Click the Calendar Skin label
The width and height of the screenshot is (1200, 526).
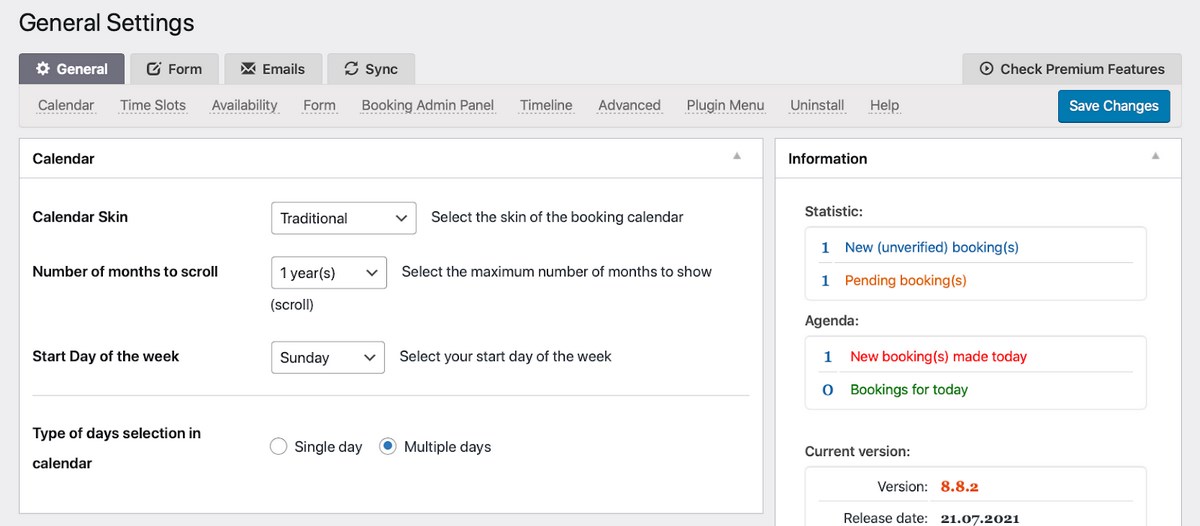pos(80,217)
